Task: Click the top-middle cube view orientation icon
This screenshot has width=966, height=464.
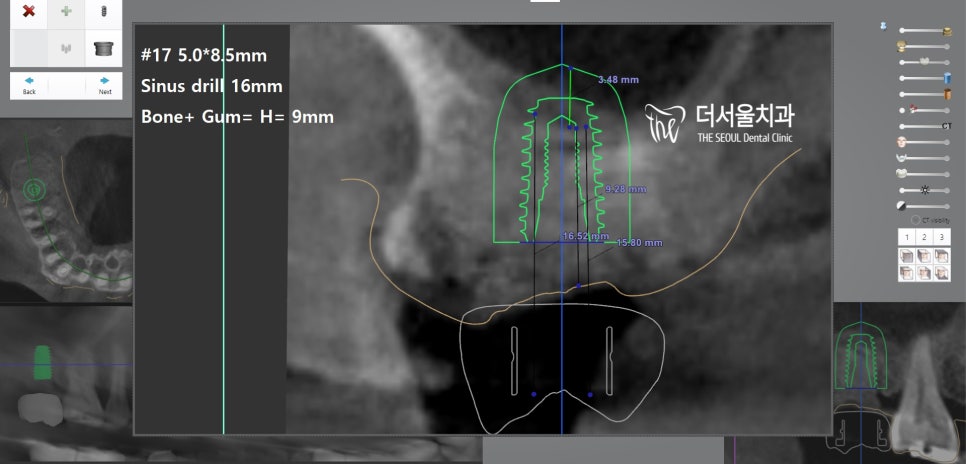Action: (x=924, y=256)
